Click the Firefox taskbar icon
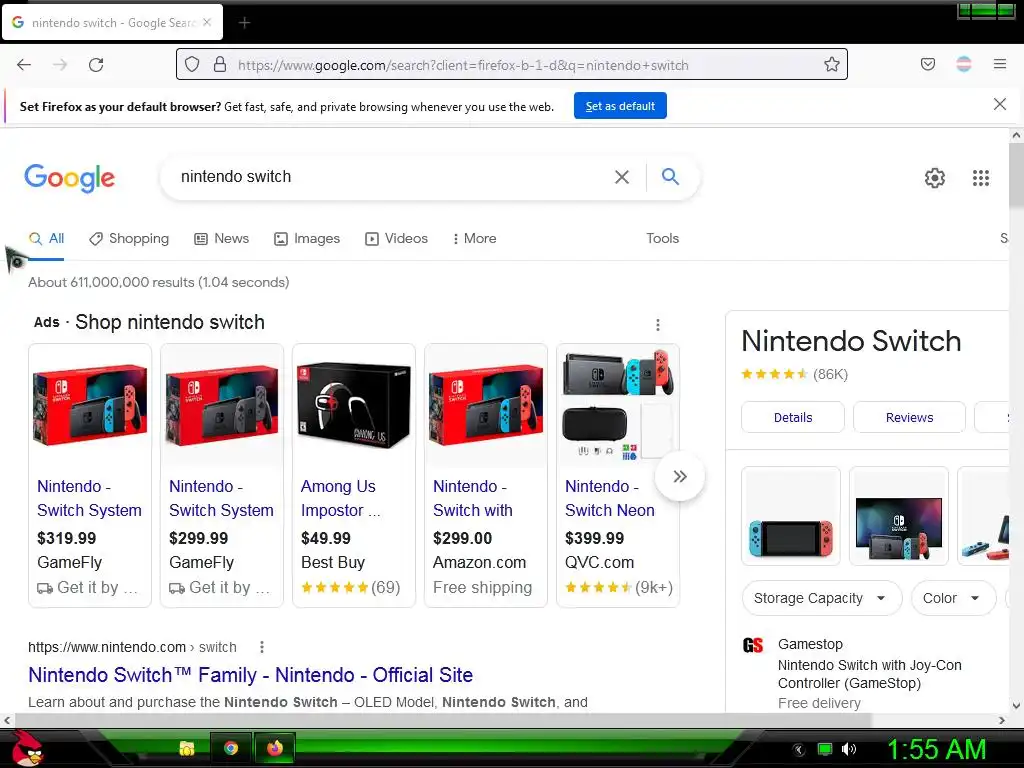The image size is (1024, 768). [275, 748]
